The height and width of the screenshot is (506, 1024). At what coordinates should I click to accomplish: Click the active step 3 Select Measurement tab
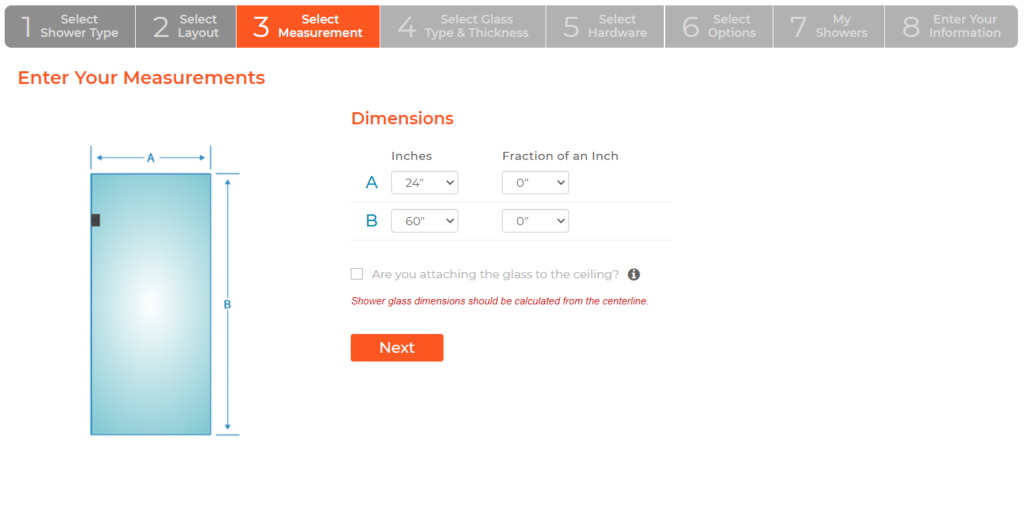point(308,26)
